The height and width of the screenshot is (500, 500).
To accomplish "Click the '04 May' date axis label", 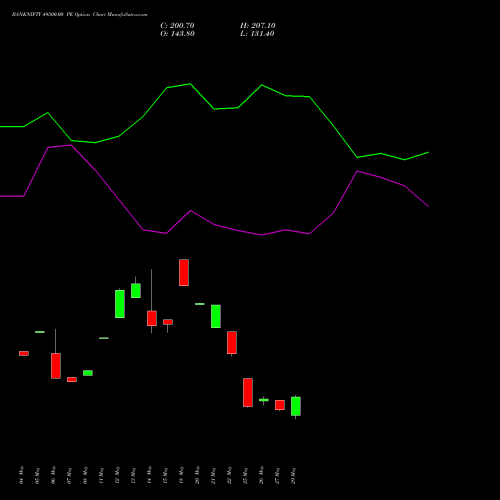I will click(21, 475).
